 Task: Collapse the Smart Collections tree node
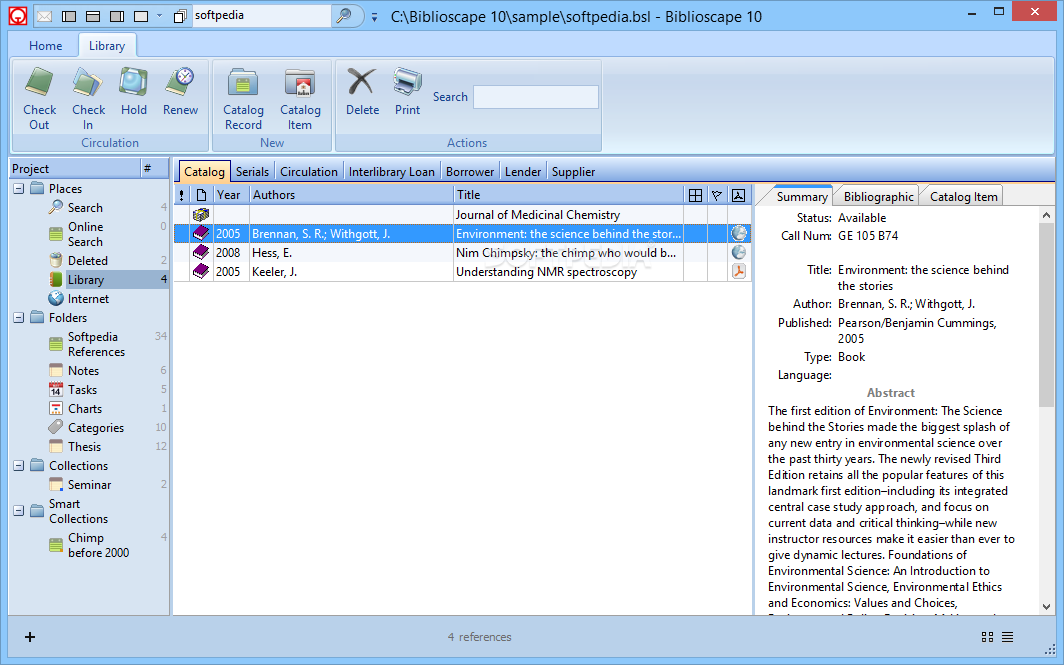[x=19, y=510]
